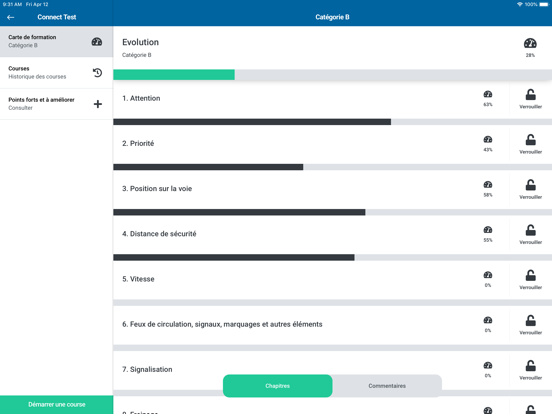The image size is (552, 414).
Task: Click the gauge icon for Position sur la voie
Action: tap(488, 184)
